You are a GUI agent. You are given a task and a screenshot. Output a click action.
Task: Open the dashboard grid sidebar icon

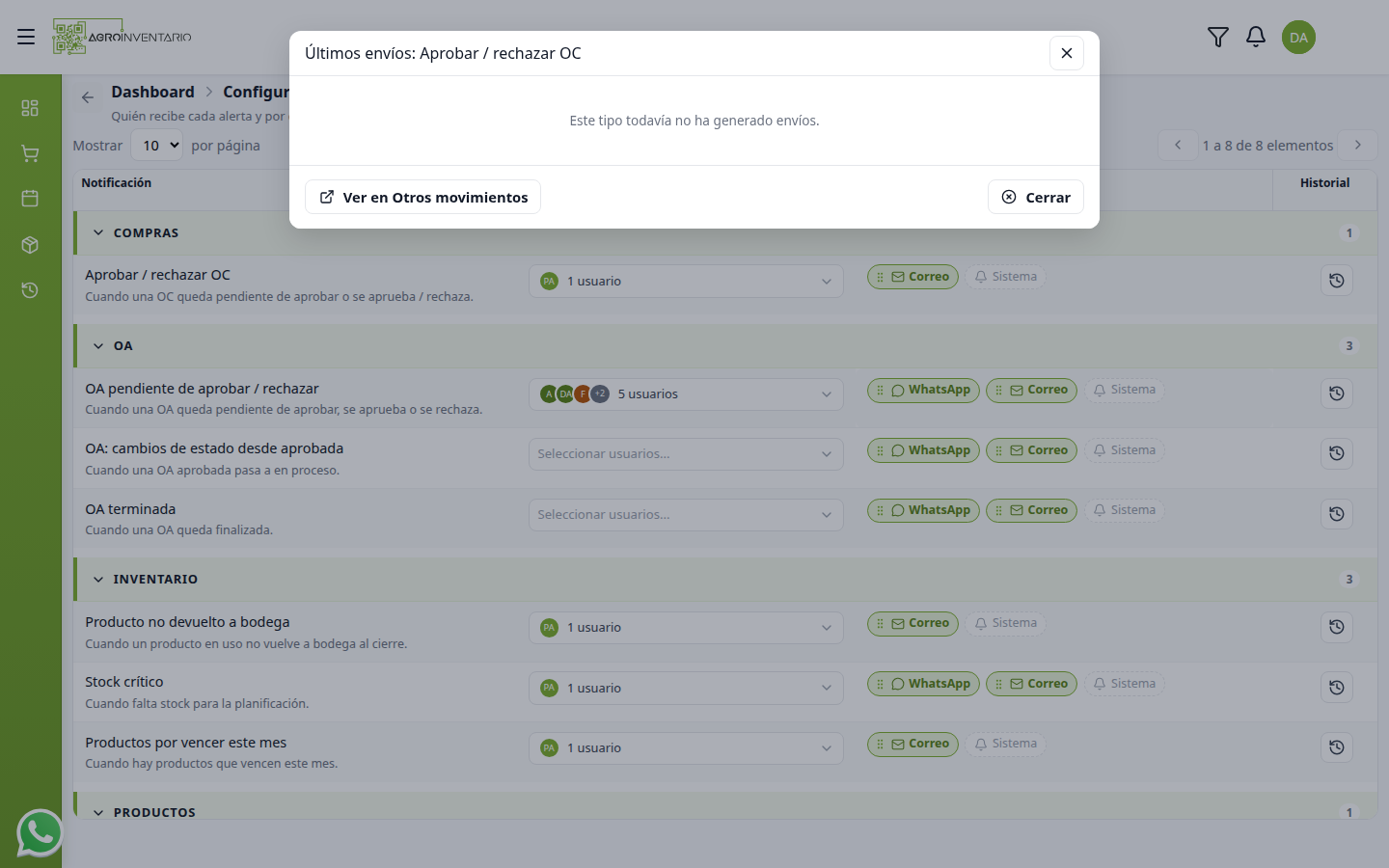tap(30, 107)
